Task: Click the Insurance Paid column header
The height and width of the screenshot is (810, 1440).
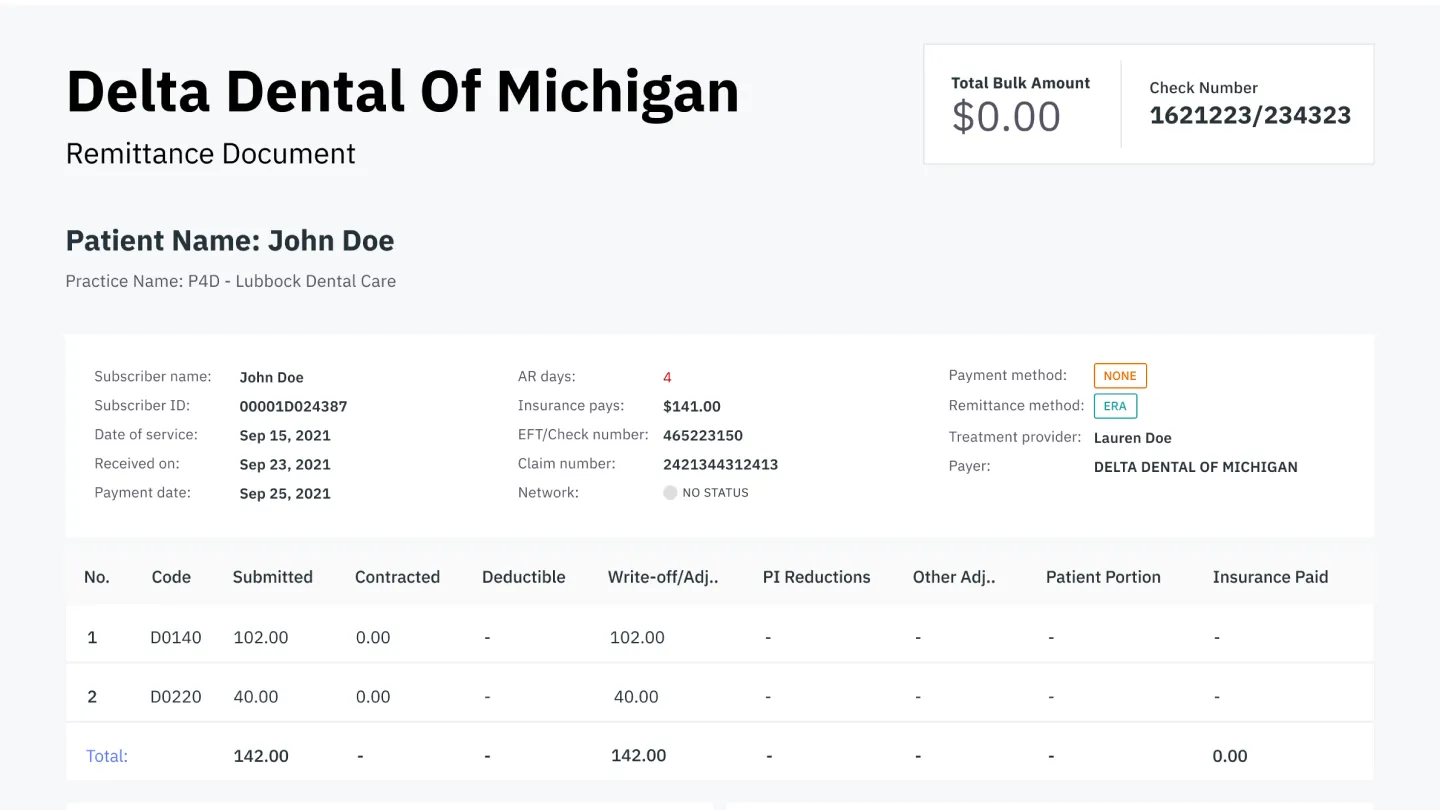Action: (1270, 577)
